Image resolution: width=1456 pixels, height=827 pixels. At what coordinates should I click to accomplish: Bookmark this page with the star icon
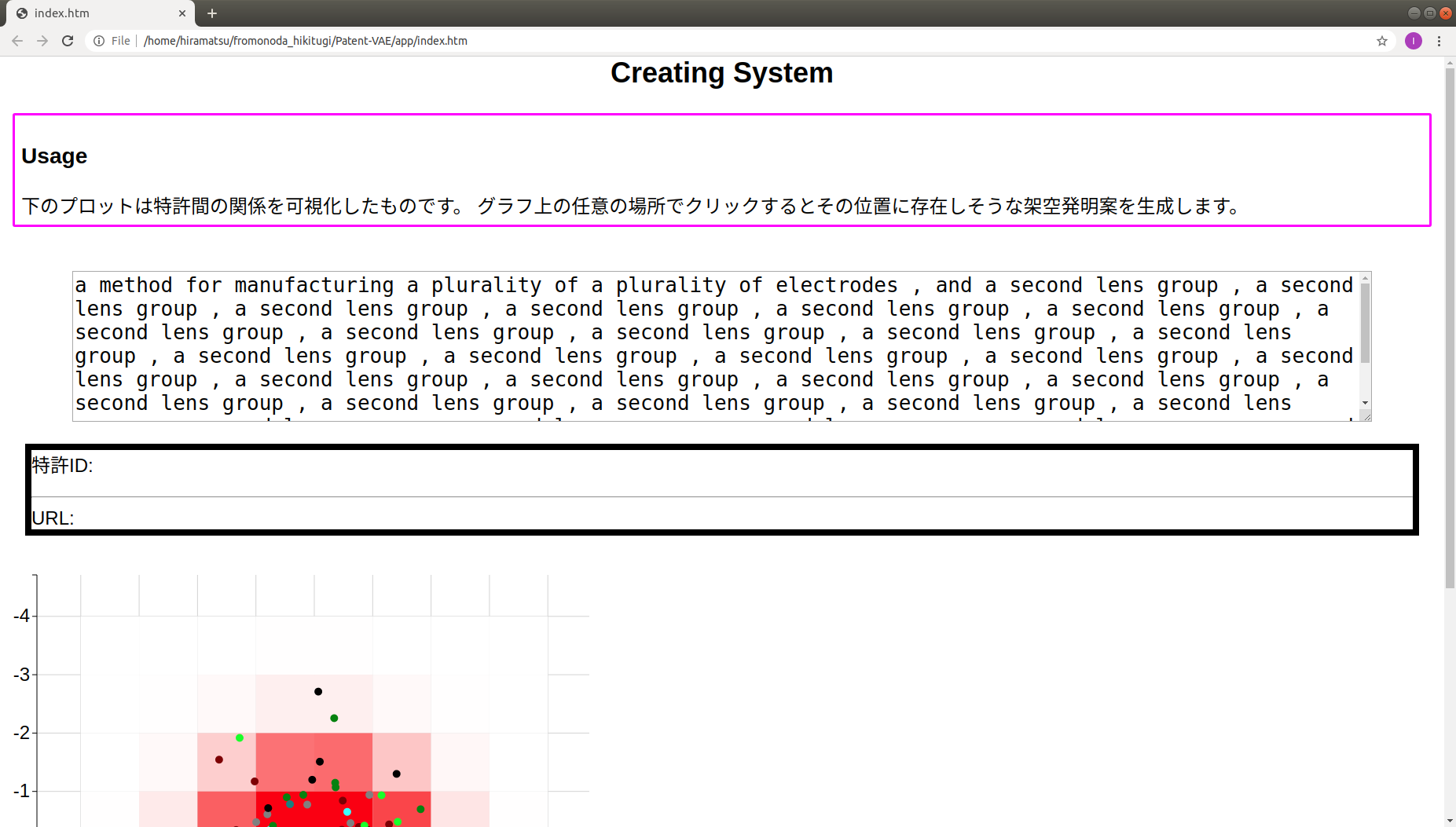tap(1382, 41)
